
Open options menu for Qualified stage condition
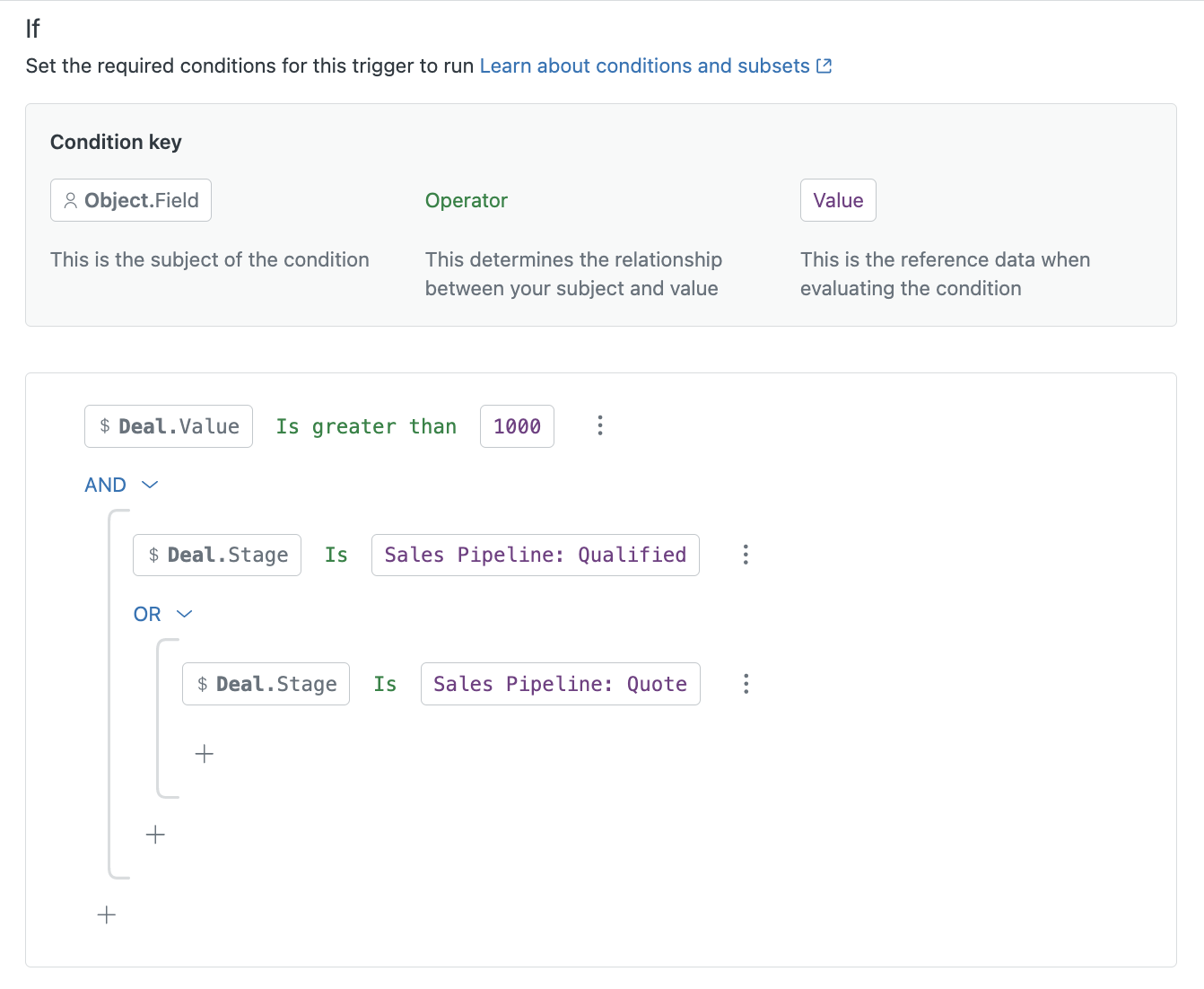click(x=746, y=555)
